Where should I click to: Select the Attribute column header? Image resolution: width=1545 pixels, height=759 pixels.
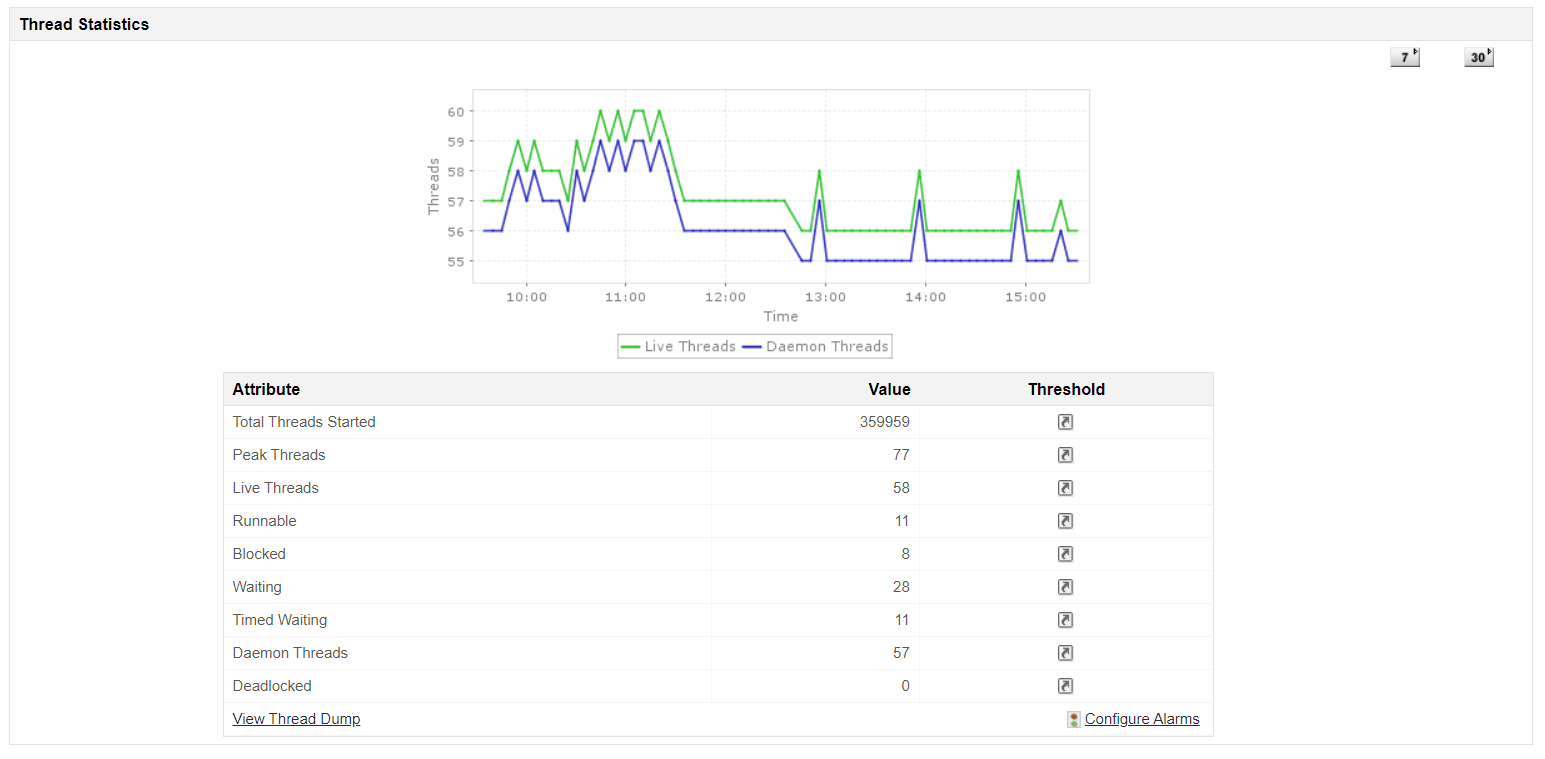click(x=266, y=389)
